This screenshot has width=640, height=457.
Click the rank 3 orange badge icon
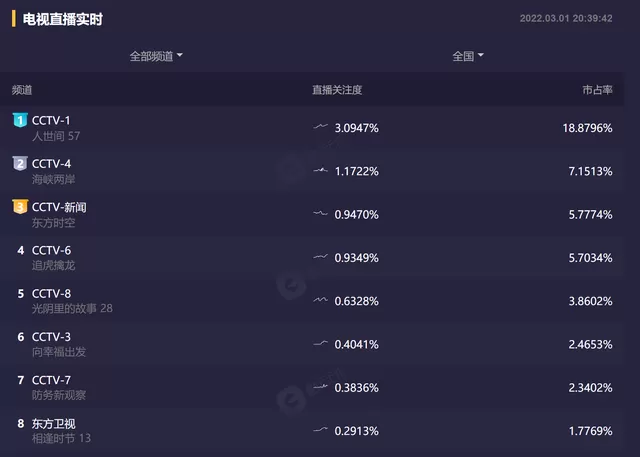(20, 206)
